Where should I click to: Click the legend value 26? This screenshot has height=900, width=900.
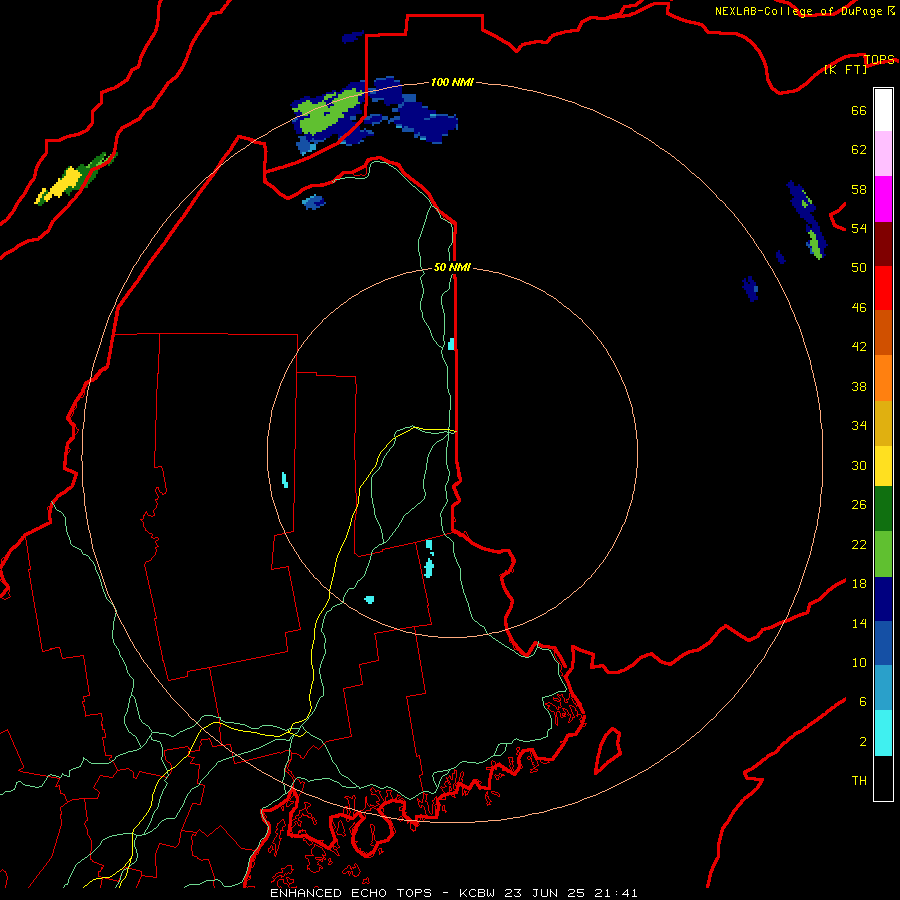(859, 505)
